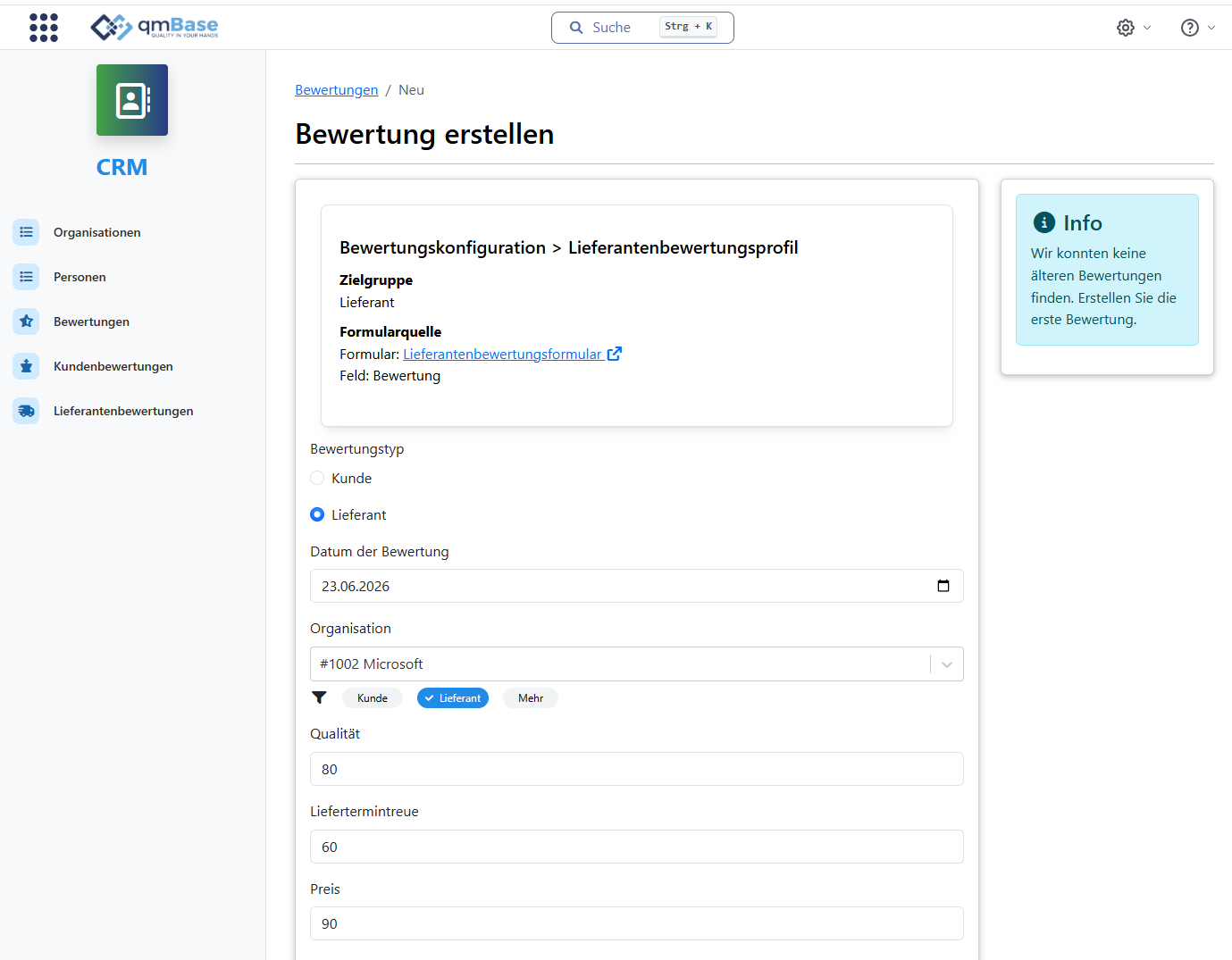Screen dimensions: 1232x960
Task: Open the calendar picker icon in date field
Action: click(x=943, y=586)
